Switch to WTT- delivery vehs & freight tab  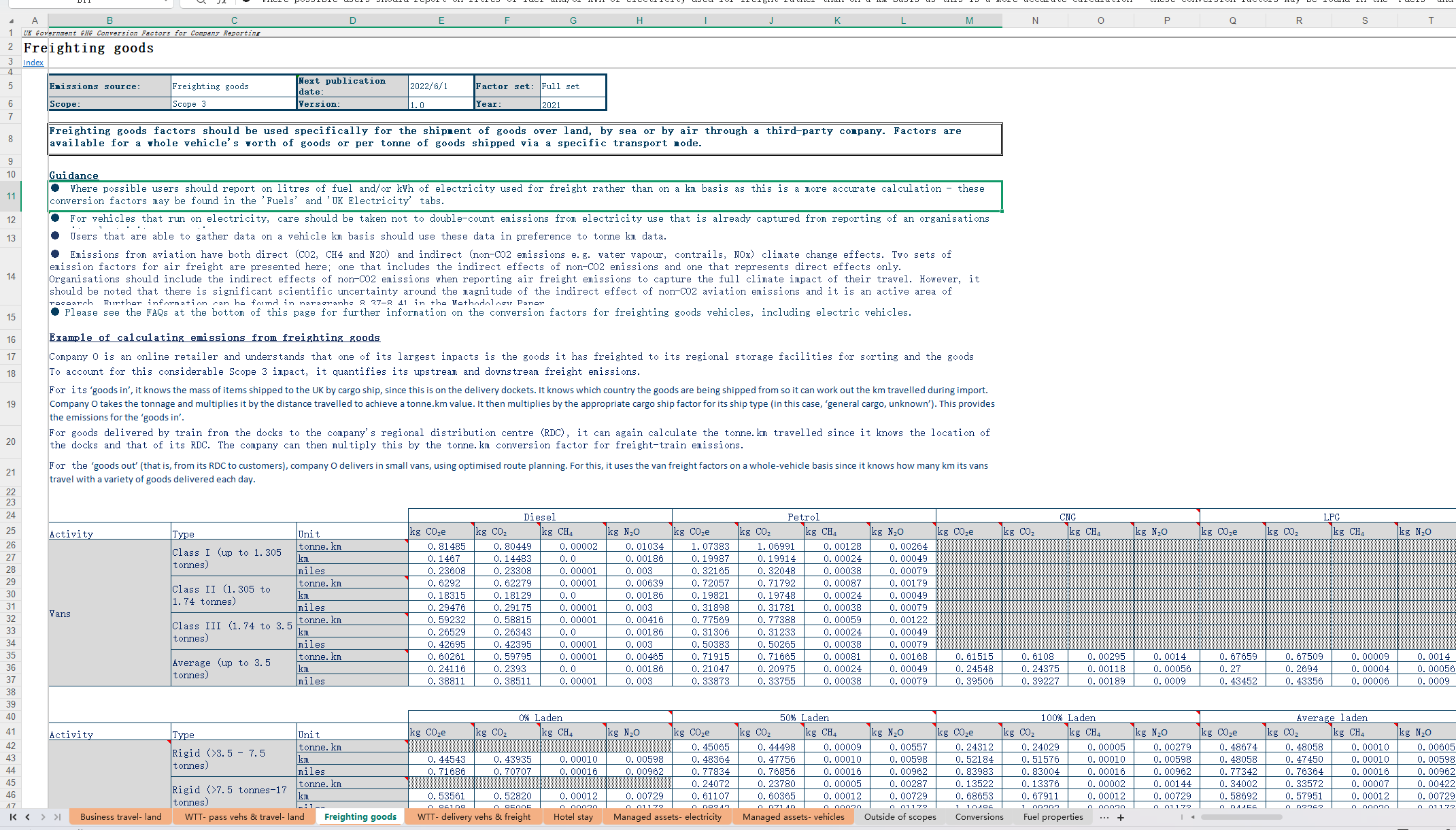point(473,817)
